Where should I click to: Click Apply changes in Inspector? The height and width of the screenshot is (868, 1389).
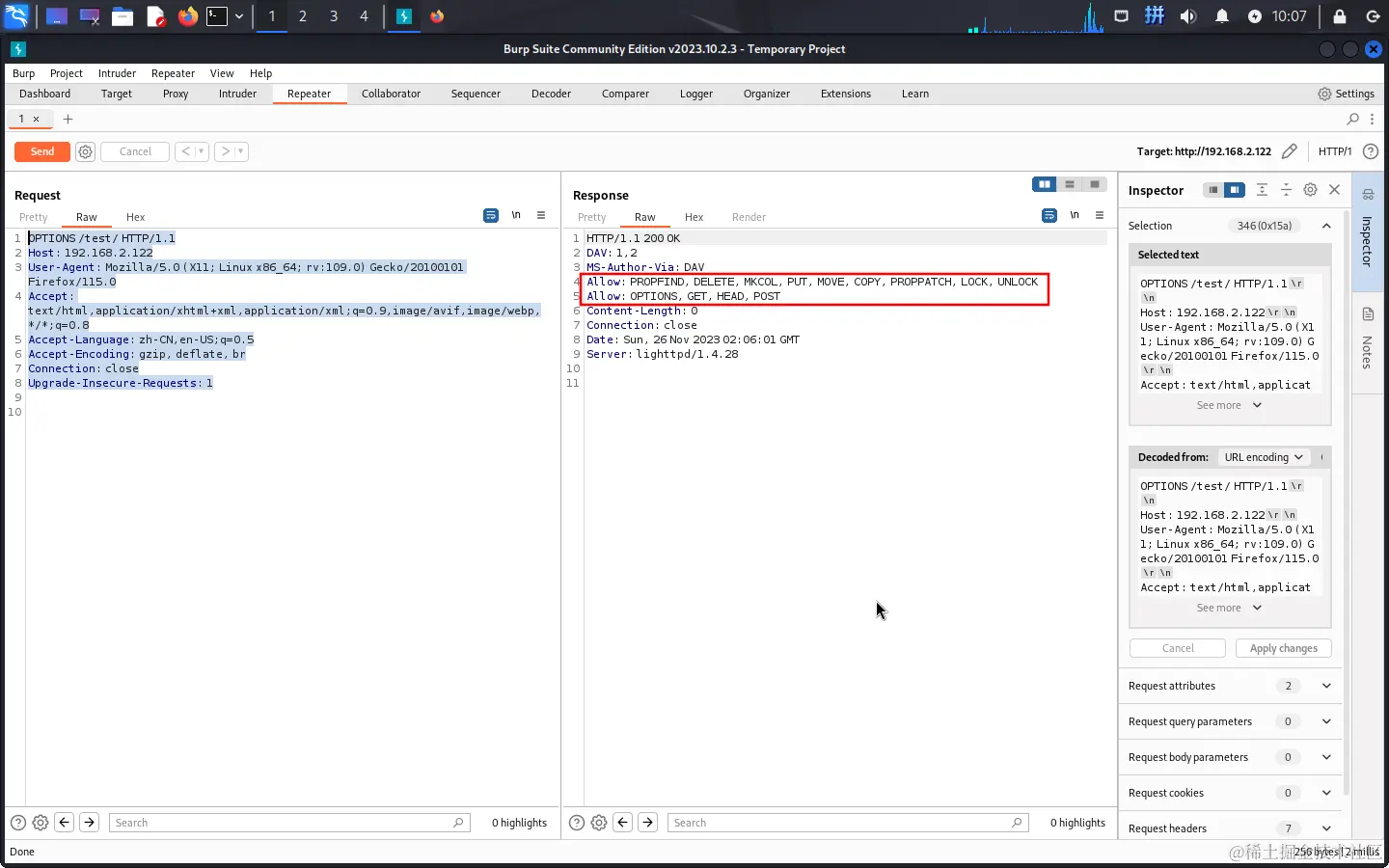[x=1283, y=648]
